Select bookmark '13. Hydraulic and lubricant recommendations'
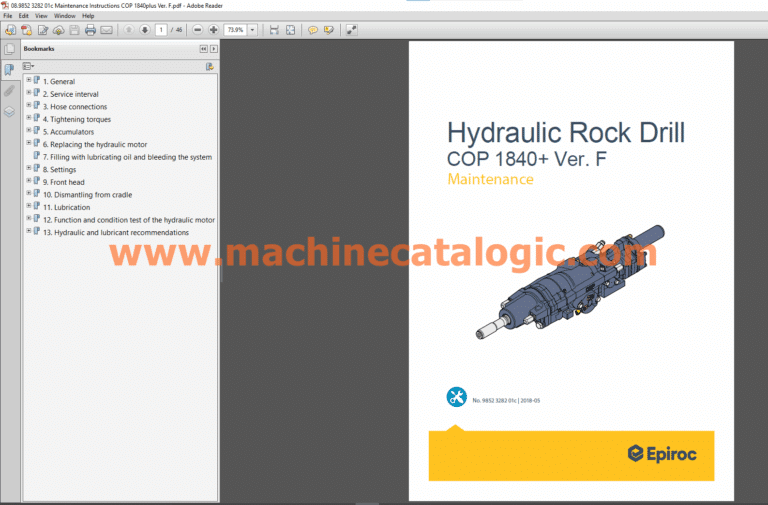 (116, 233)
